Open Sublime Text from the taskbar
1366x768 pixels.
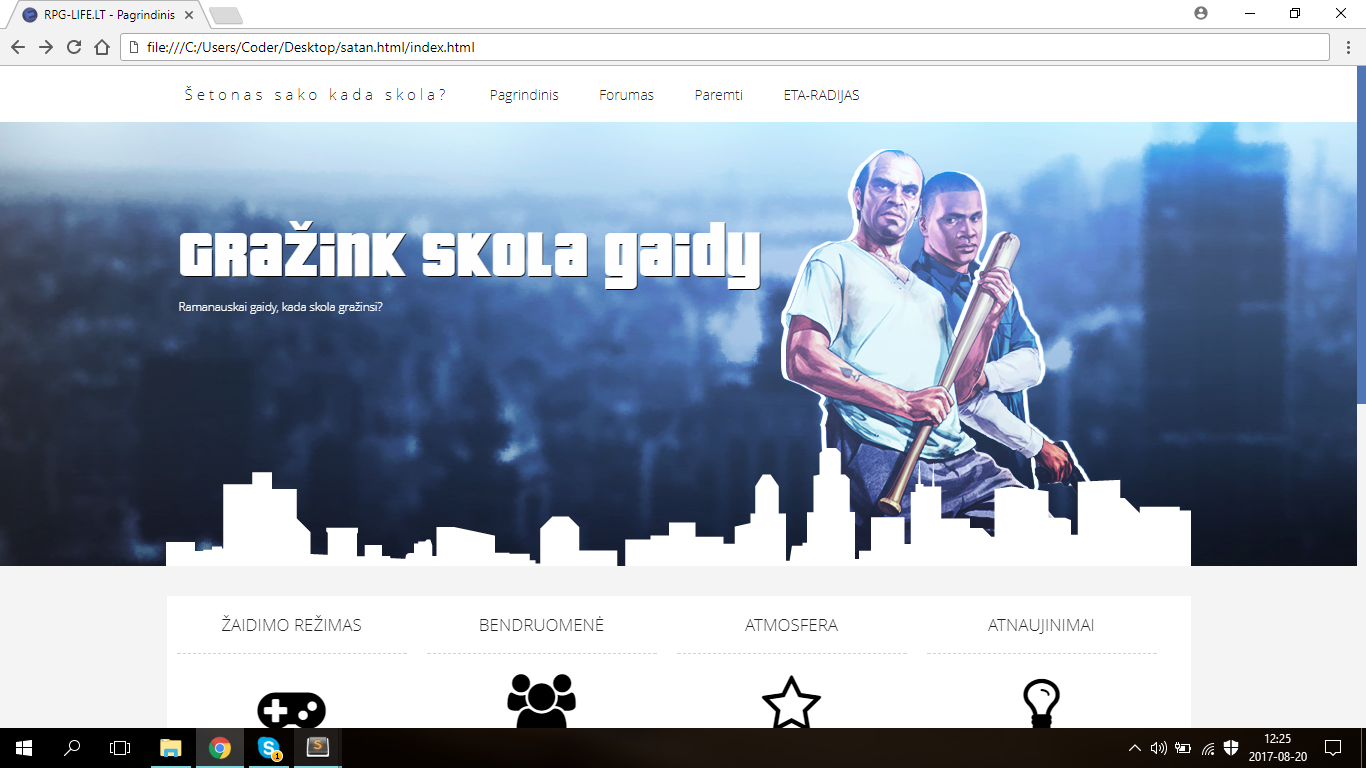318,747
